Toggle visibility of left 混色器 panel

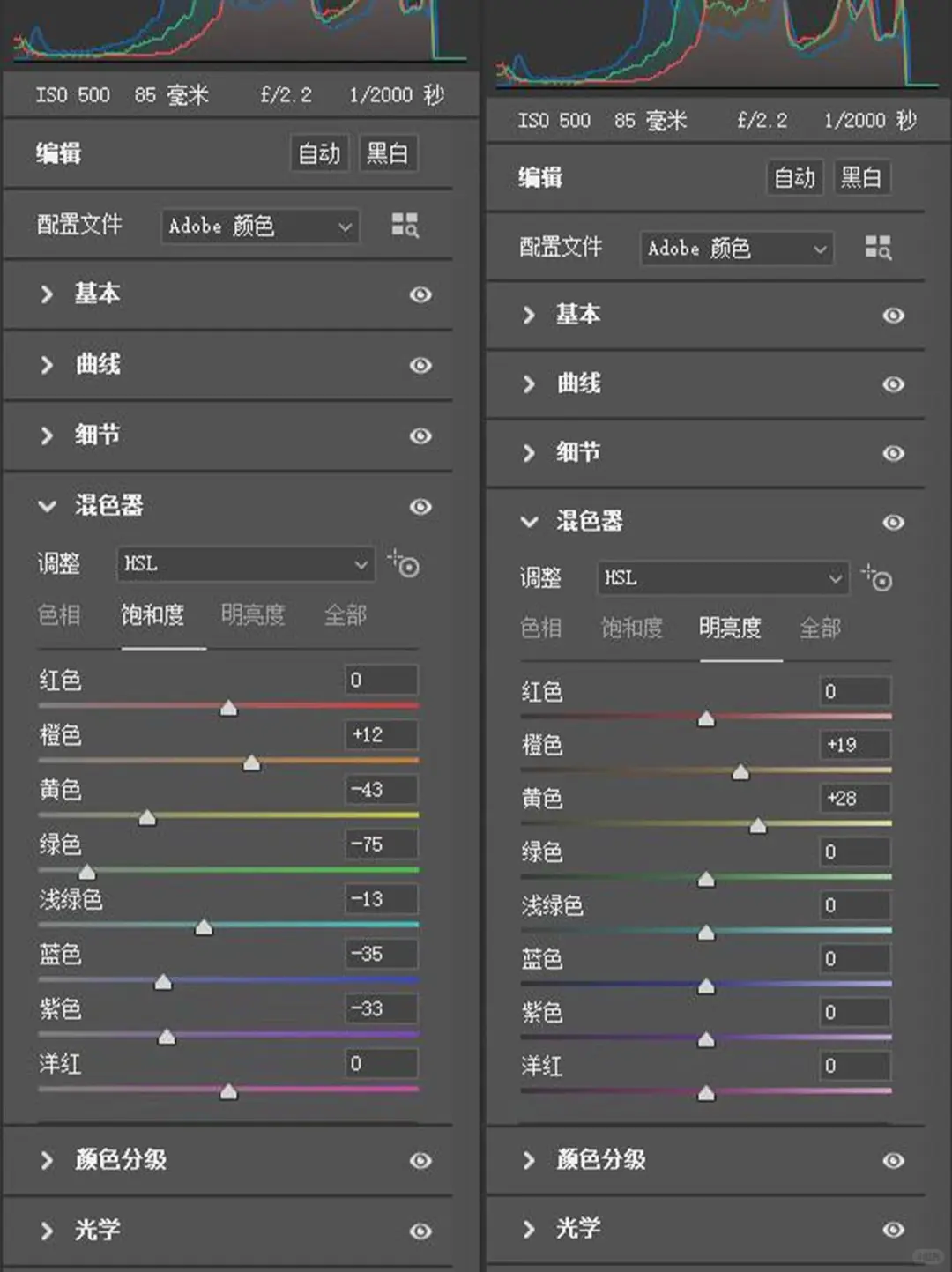pyautogui.click(x=420, y=506)
